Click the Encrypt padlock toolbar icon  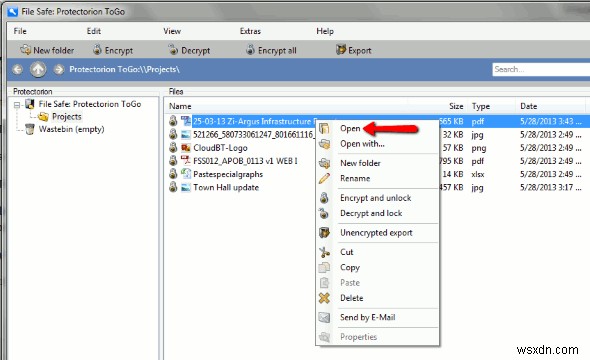click(x=97, y=49)
